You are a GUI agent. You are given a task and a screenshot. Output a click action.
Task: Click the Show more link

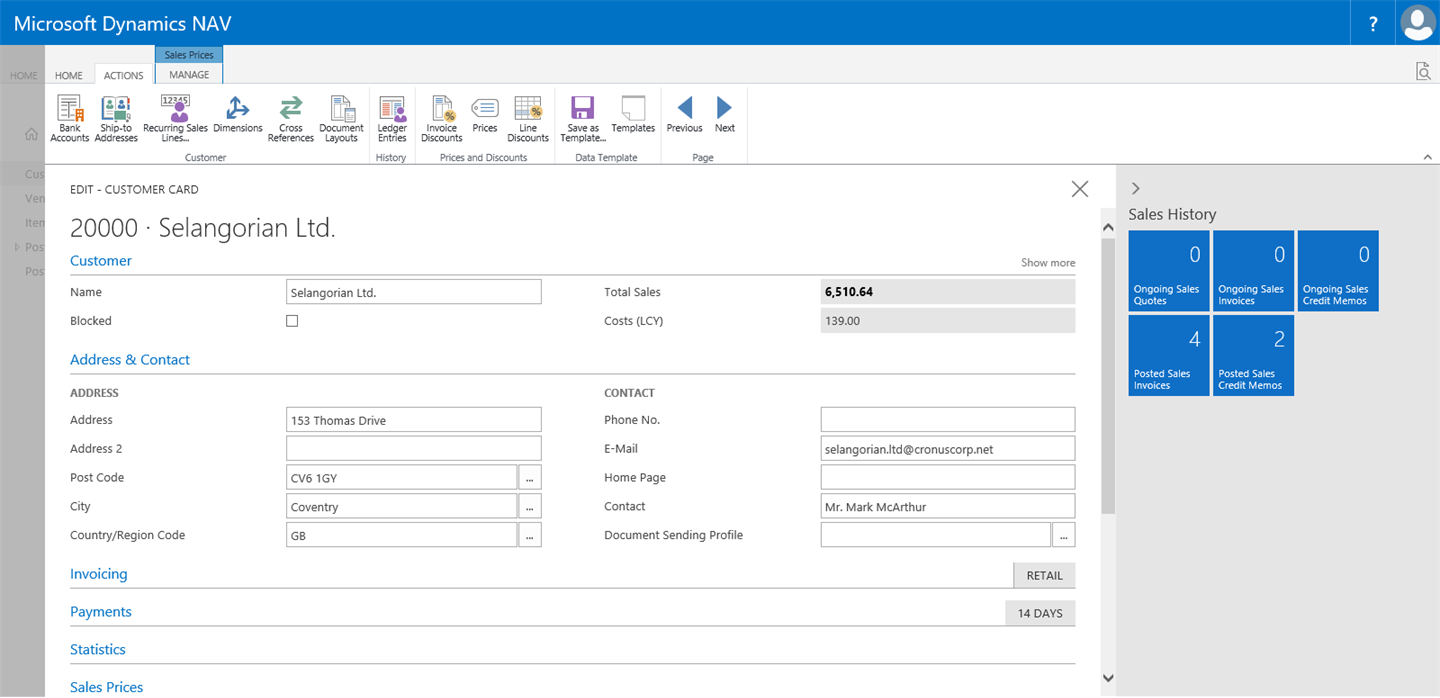[x=1047, y=263]
